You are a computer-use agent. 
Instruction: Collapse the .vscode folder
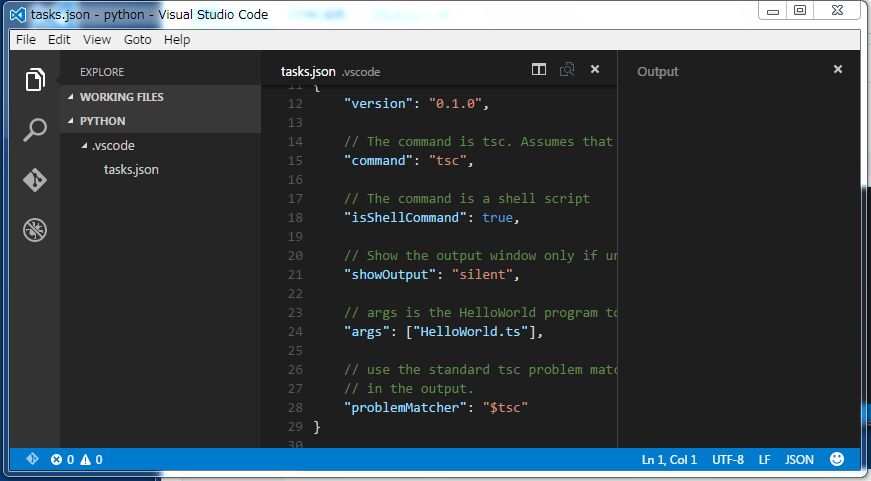[84, 146]
